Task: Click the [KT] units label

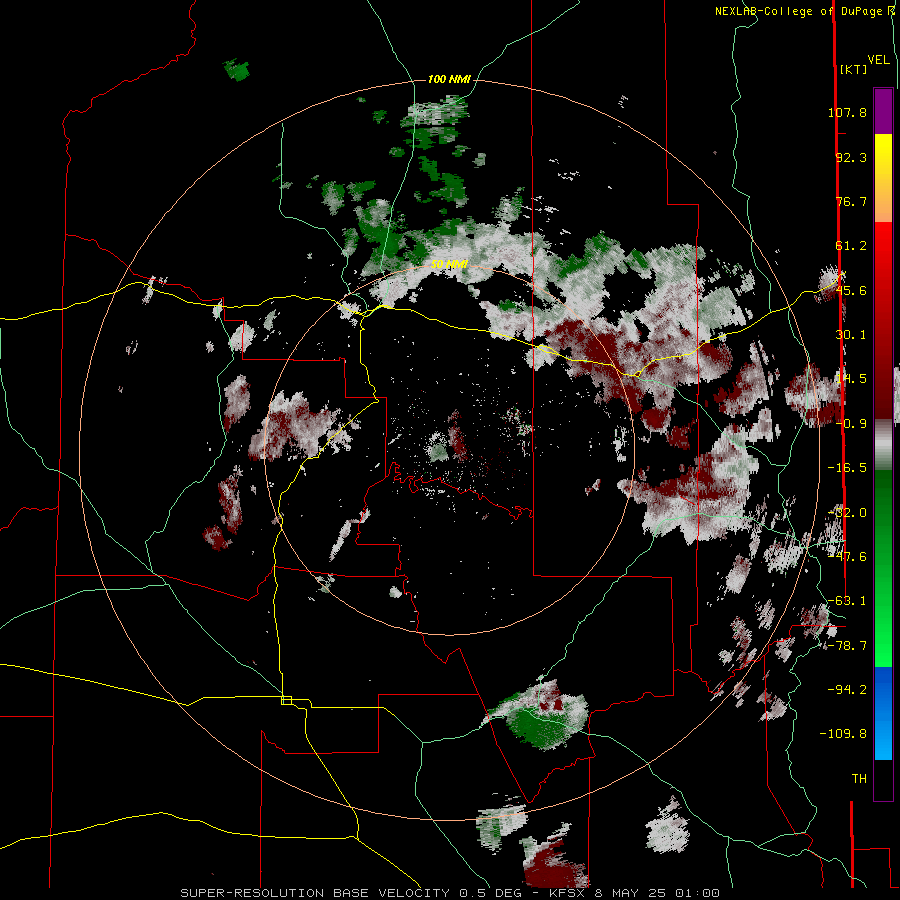Action: coord(853,69)
